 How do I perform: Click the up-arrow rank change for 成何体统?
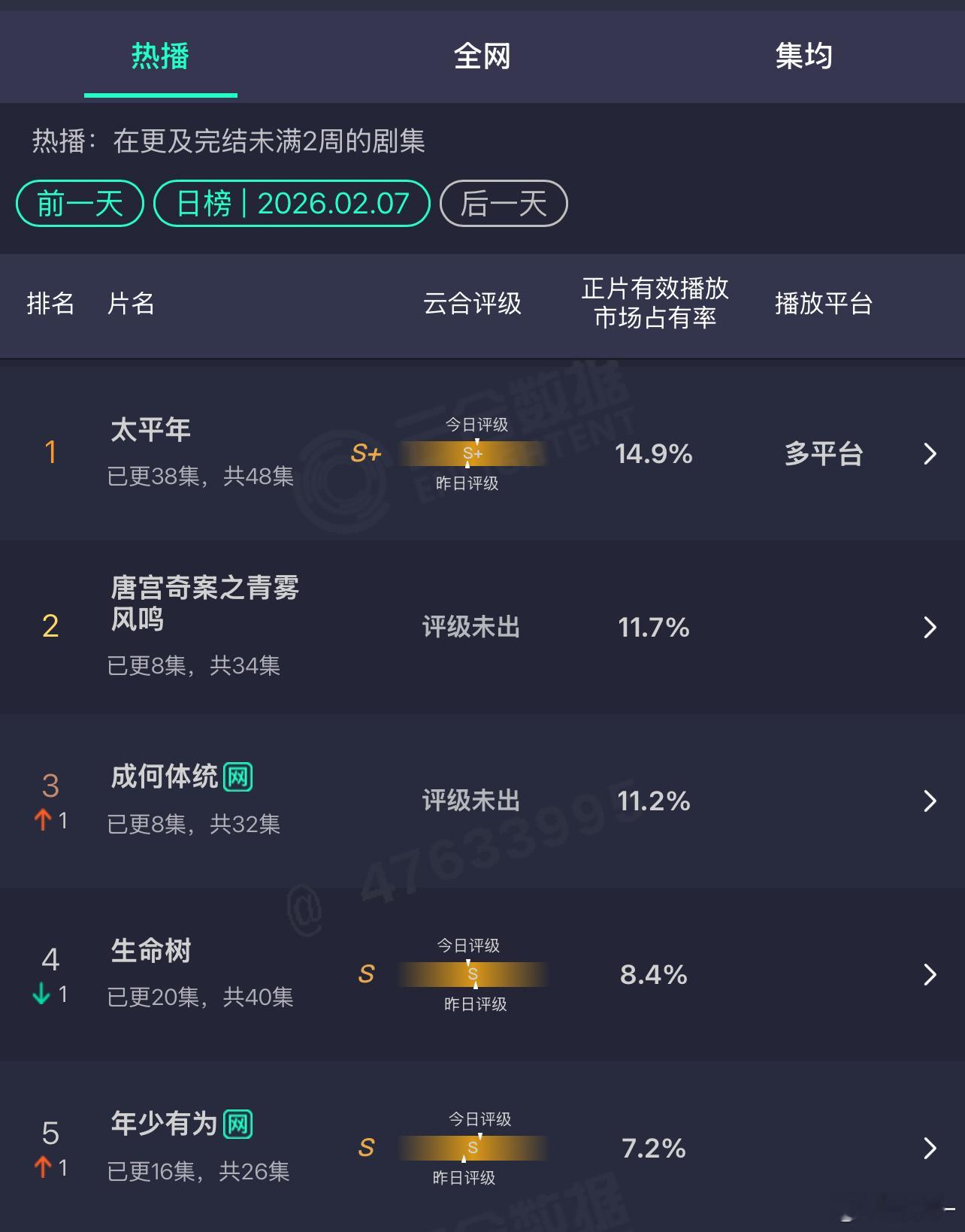tap(43, 820)
